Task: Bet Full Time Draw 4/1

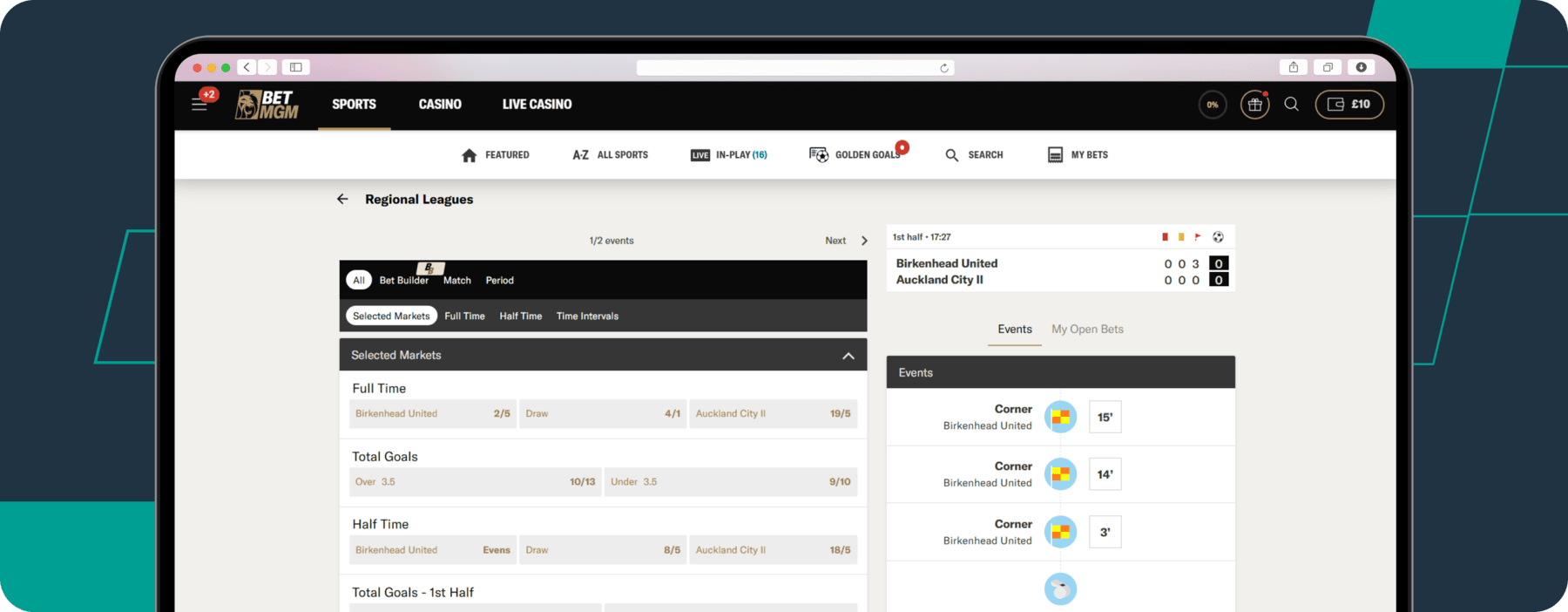Action: 603,413
